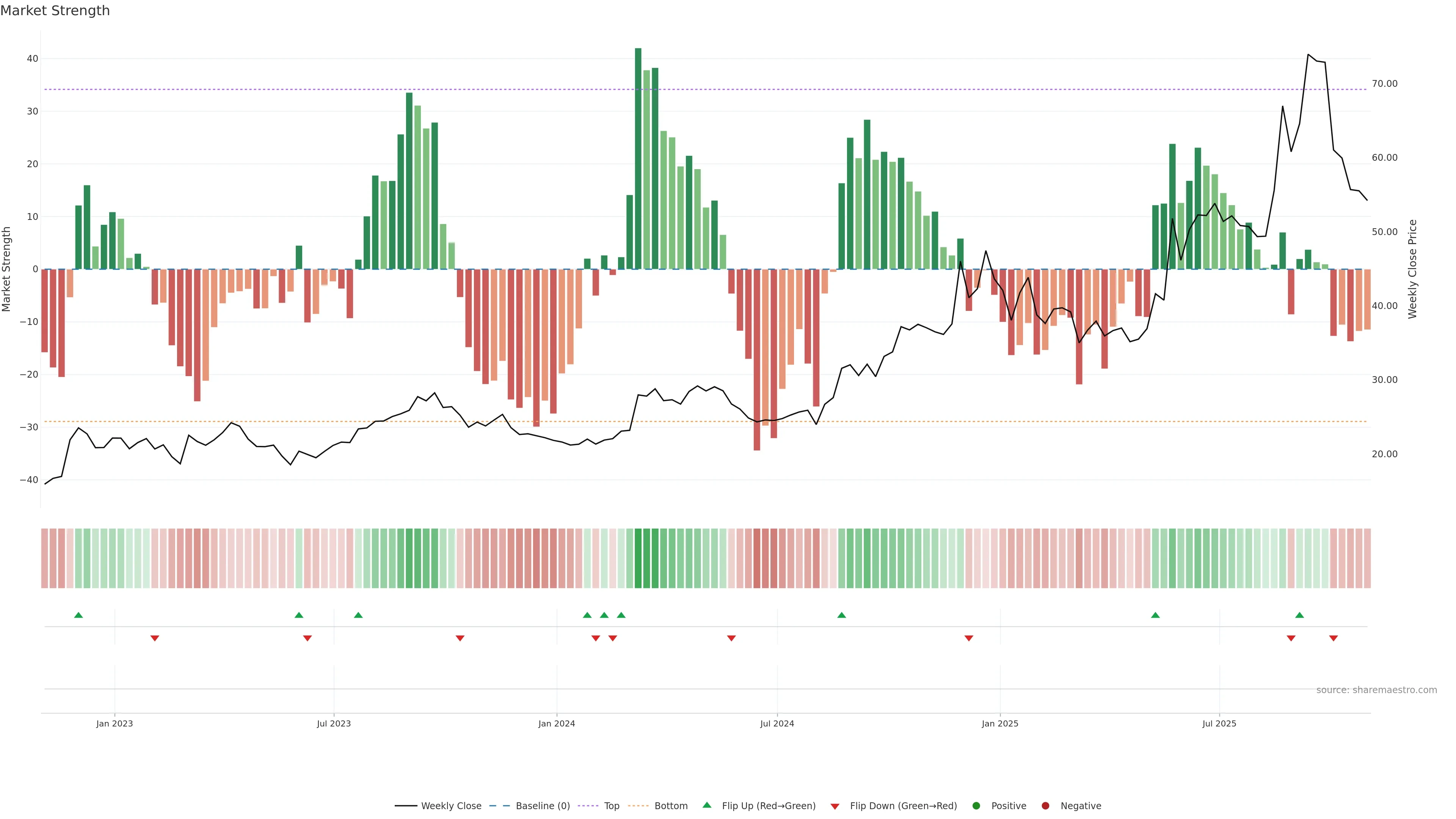Click the Flip Down triangle near October 2023
The image size is (1456, 819).
460,638
